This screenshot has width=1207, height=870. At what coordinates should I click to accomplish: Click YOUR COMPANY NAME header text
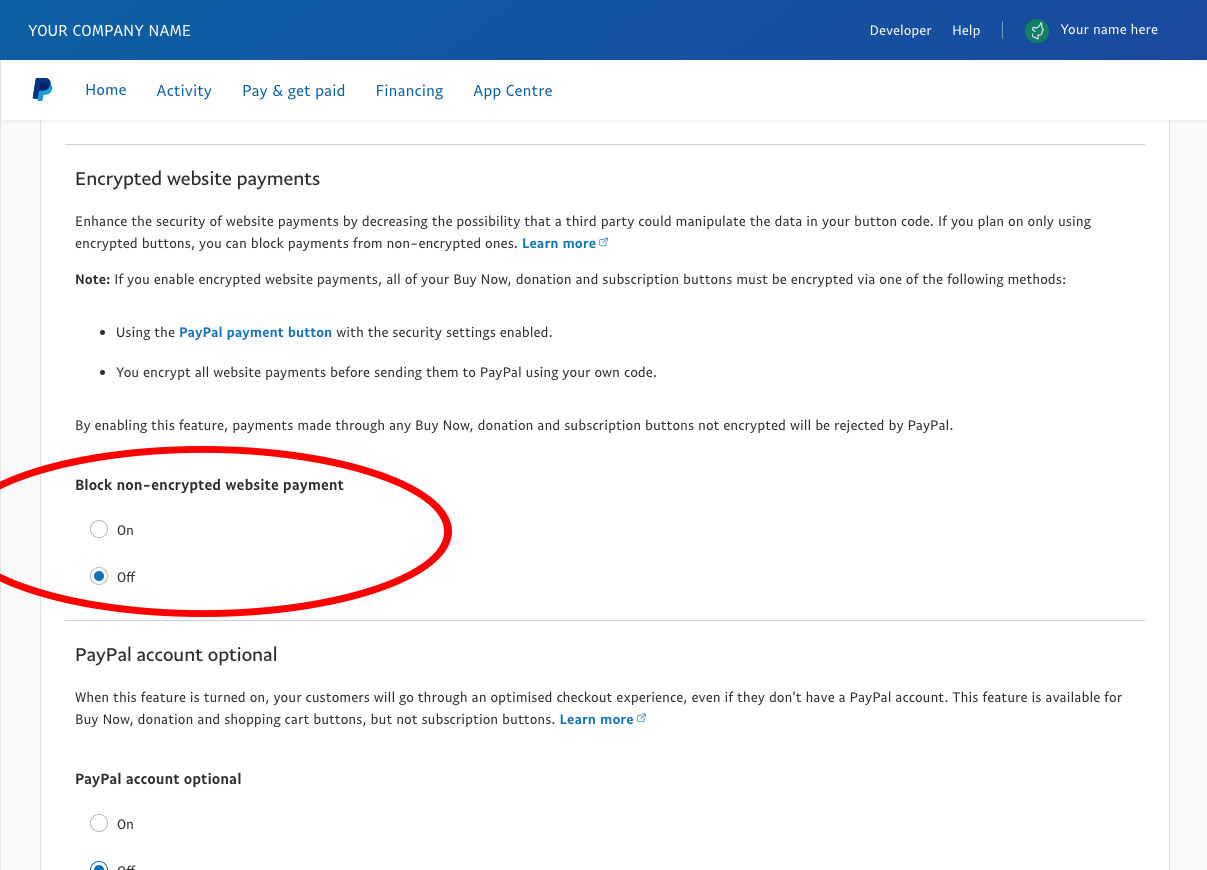[x=109, y=31]
